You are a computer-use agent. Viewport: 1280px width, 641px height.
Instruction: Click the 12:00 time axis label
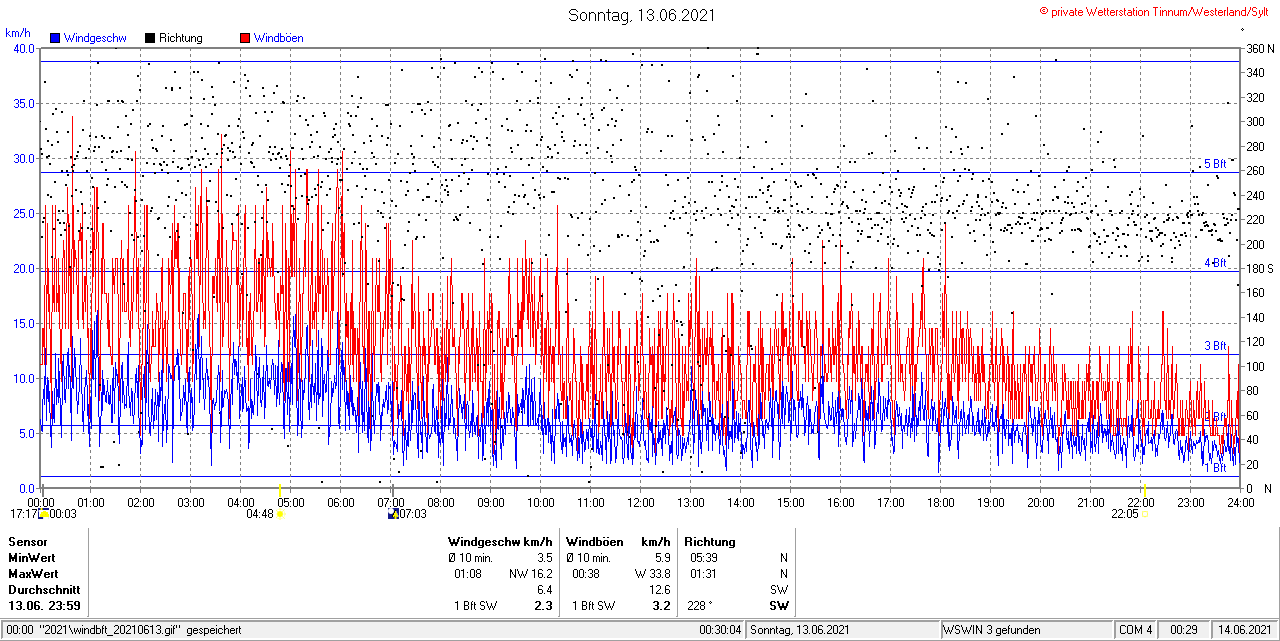point(641,503)
